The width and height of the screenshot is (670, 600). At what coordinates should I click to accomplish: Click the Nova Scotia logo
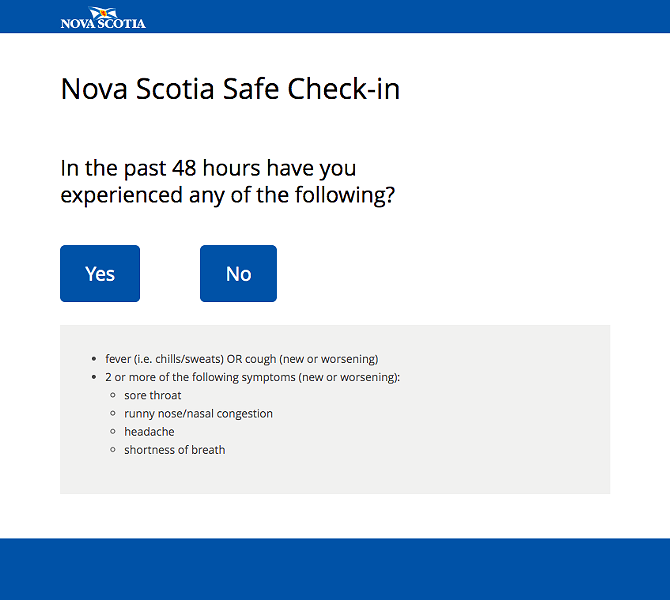point(103,18)
